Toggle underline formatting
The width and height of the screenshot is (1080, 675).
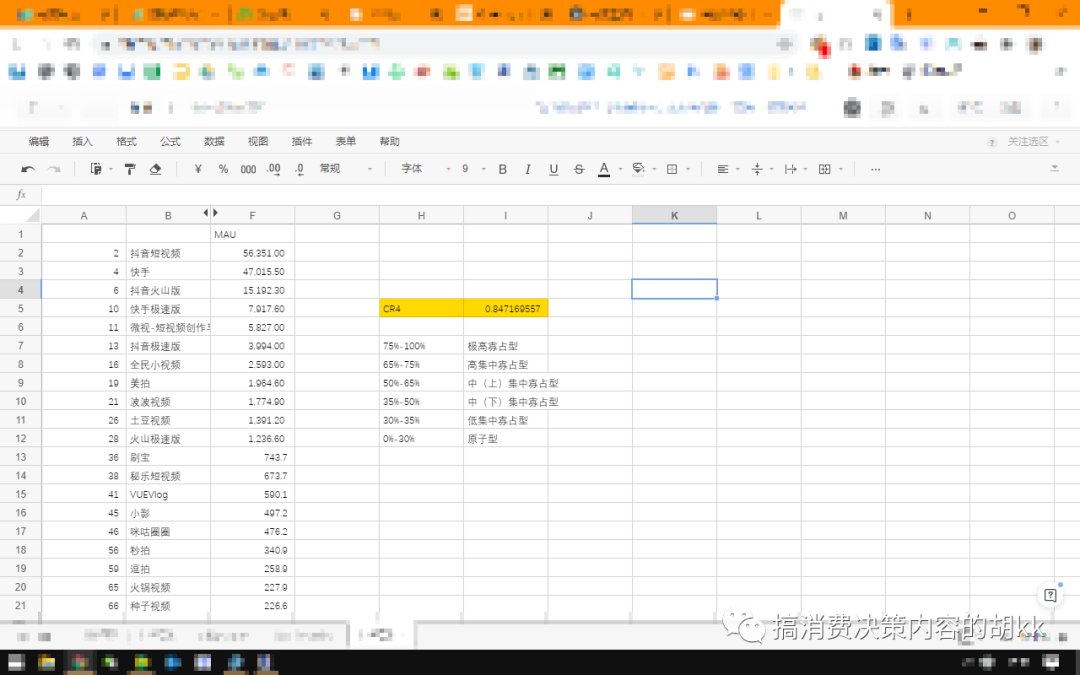click(x=553, y=169)
